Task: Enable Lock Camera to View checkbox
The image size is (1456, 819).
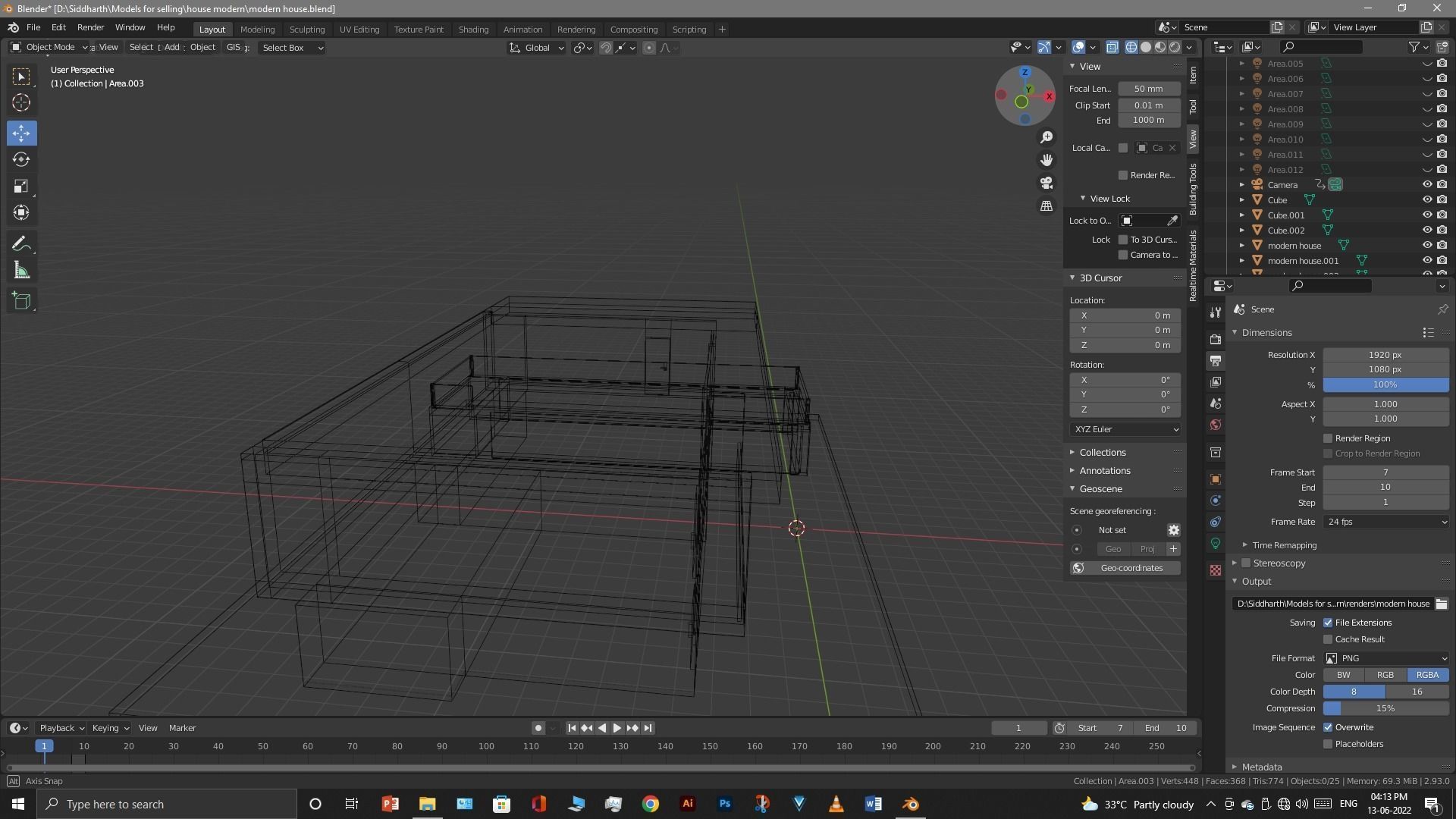Action: click(1123, 255)
